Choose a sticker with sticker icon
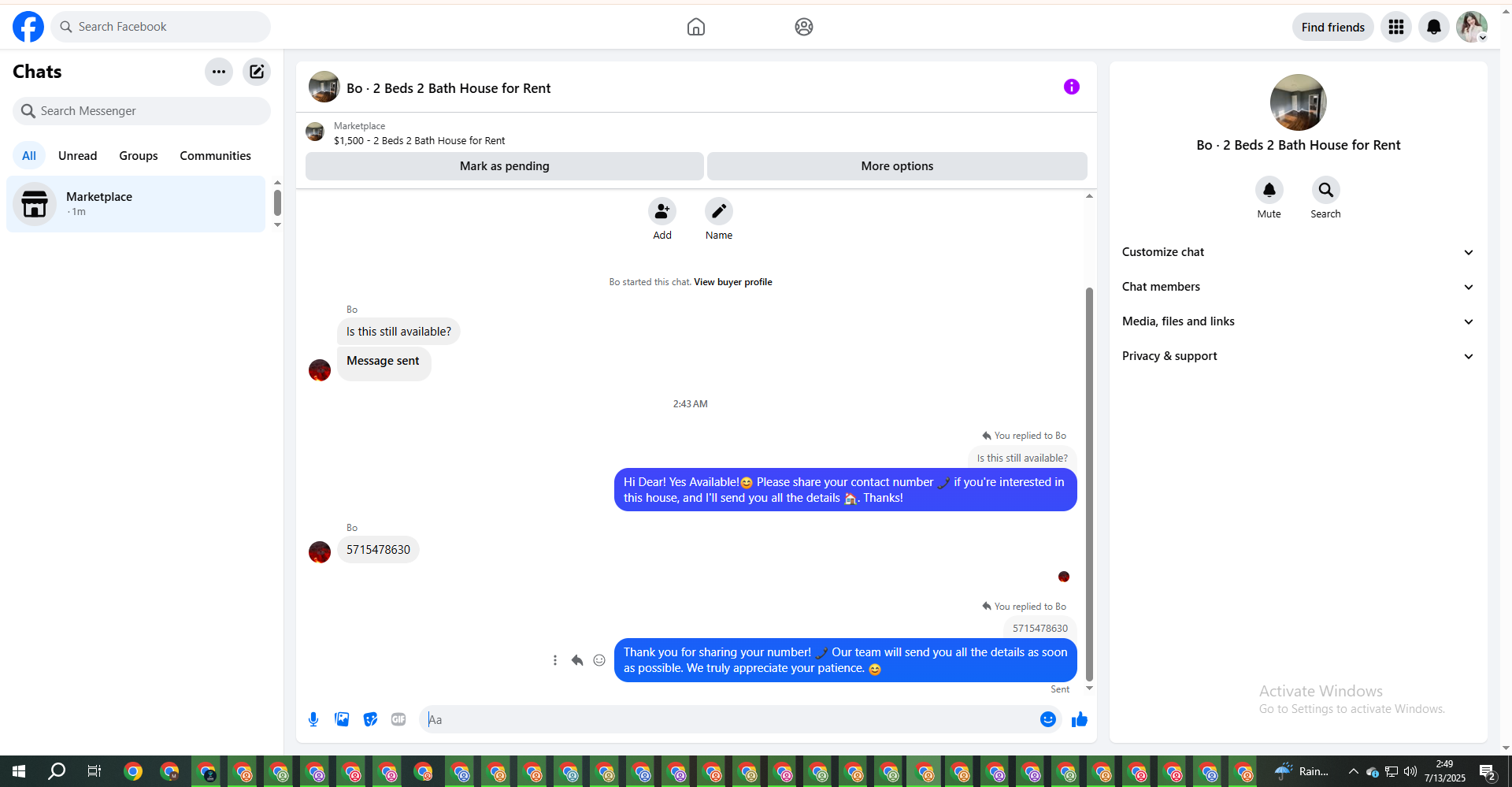1512x787 pixels. [x=370, y=719]
